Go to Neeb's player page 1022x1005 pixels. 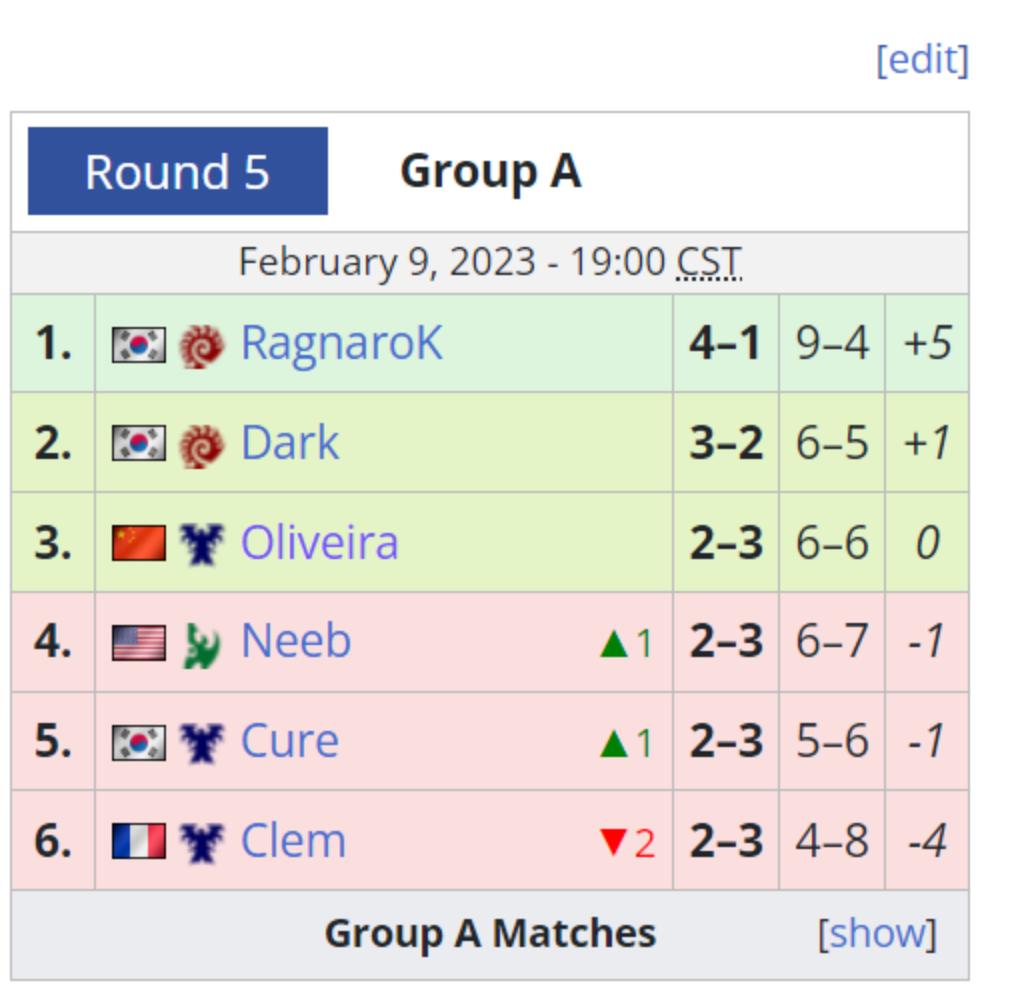[296, 641]
